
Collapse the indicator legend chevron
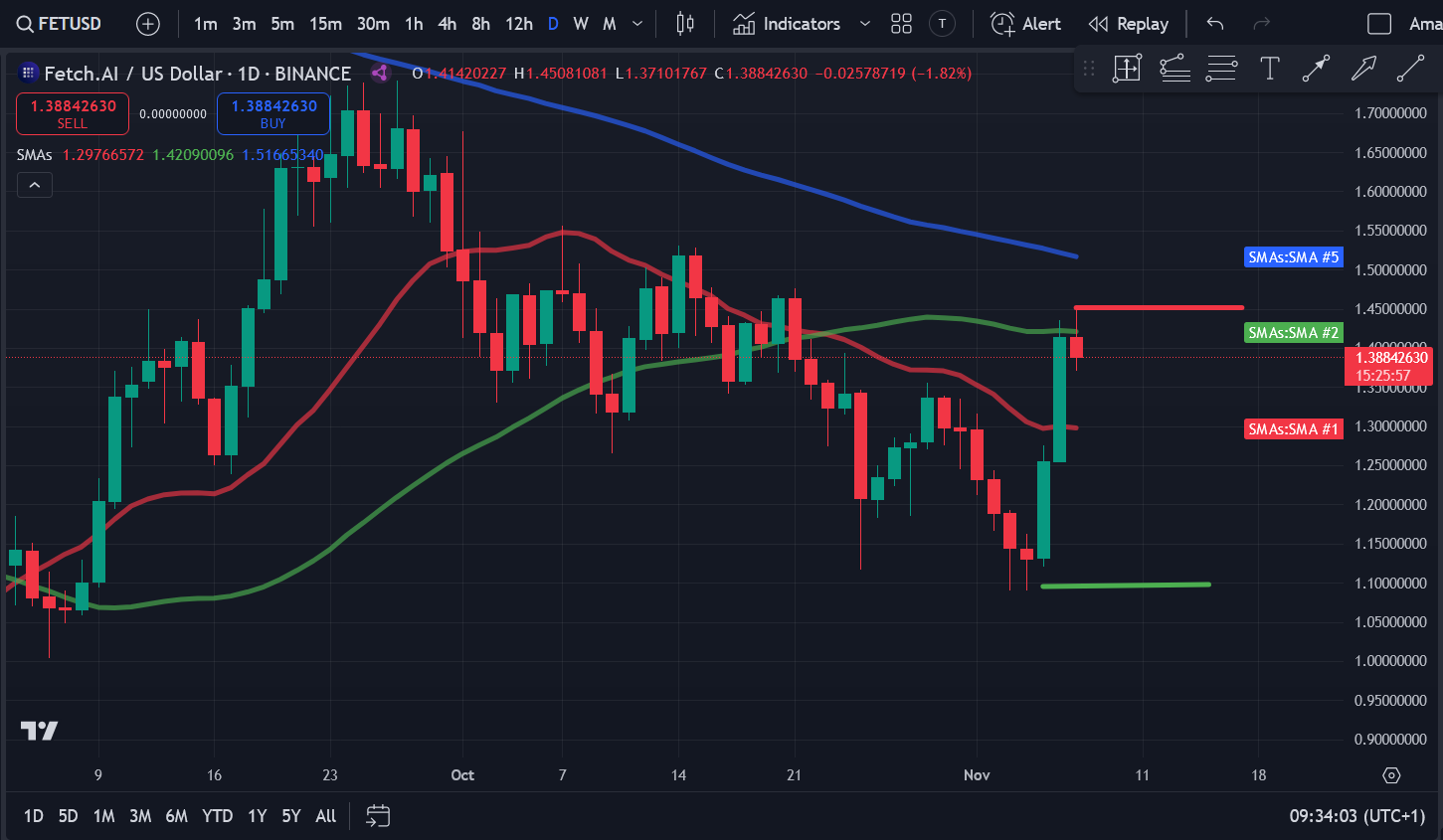click(34, 185)
